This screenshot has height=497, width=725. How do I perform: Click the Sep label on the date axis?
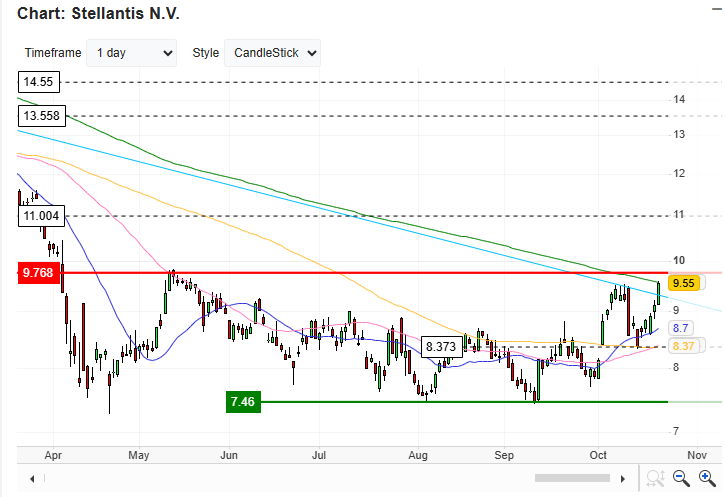pos(504,455)
